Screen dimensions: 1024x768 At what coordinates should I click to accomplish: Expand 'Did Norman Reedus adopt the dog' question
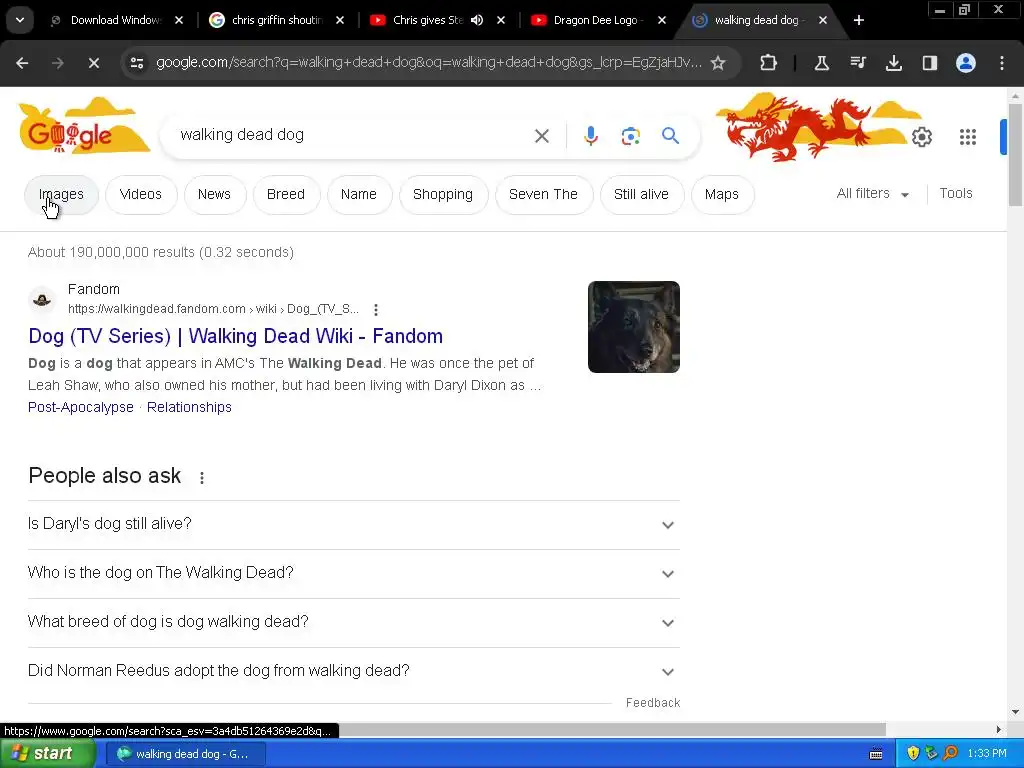(353, 671)
